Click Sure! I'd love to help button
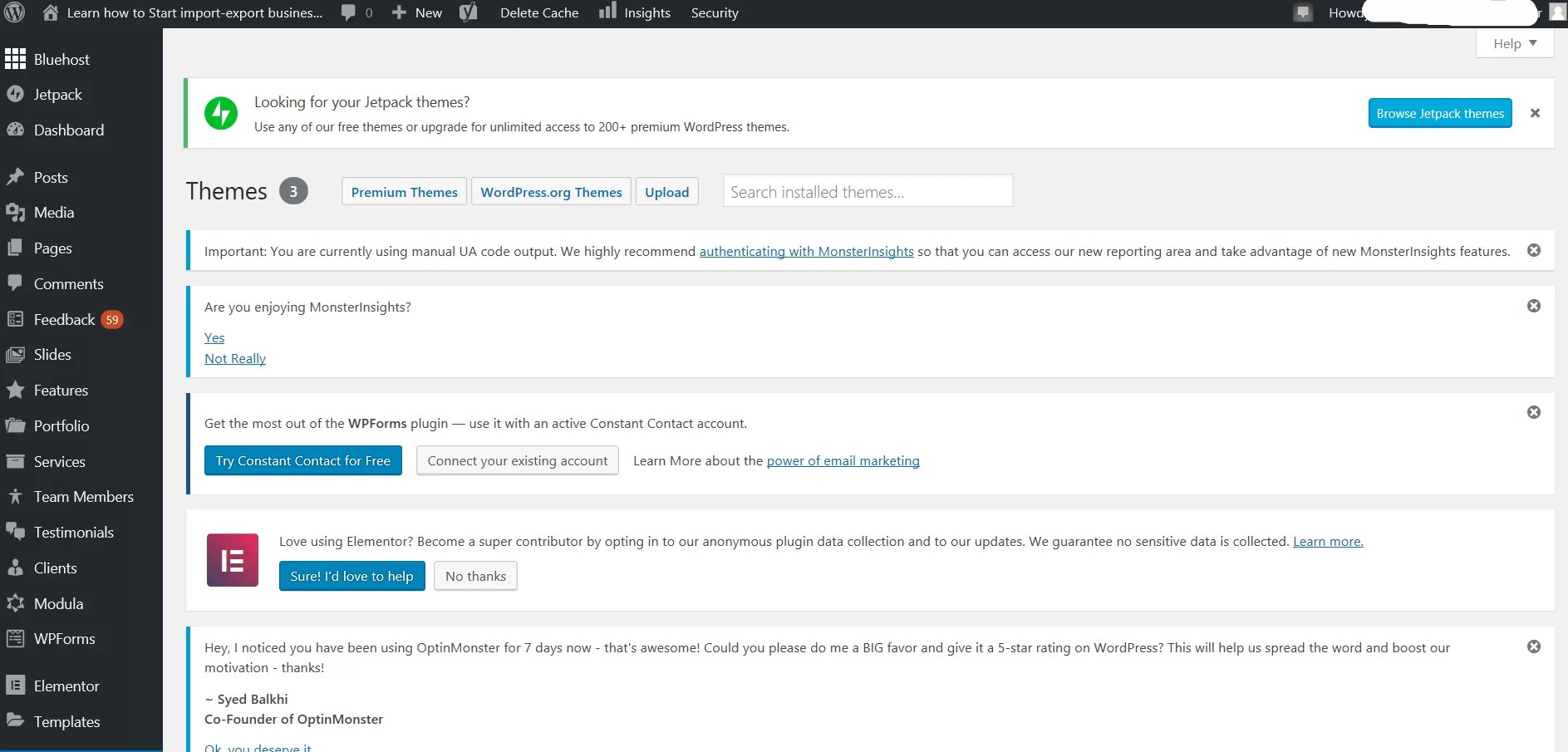1568x752 pixels. [x=352, y=576]
